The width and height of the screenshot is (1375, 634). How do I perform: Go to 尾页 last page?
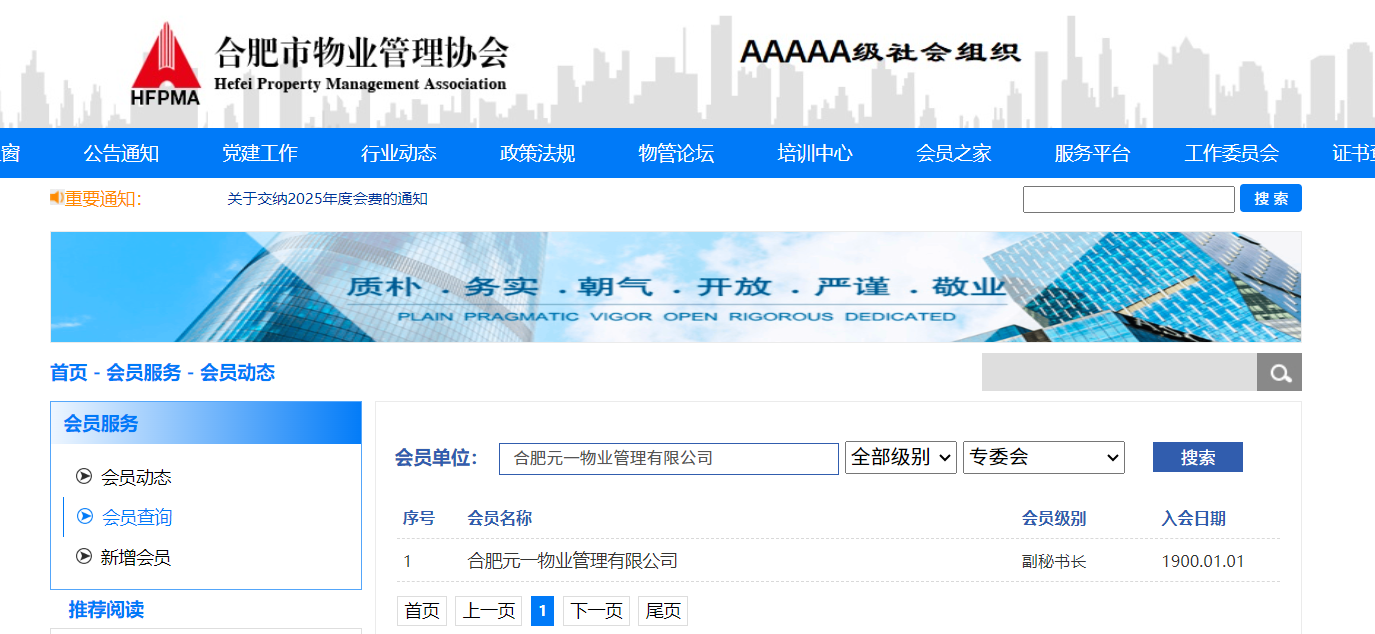[x=663, y=611]
